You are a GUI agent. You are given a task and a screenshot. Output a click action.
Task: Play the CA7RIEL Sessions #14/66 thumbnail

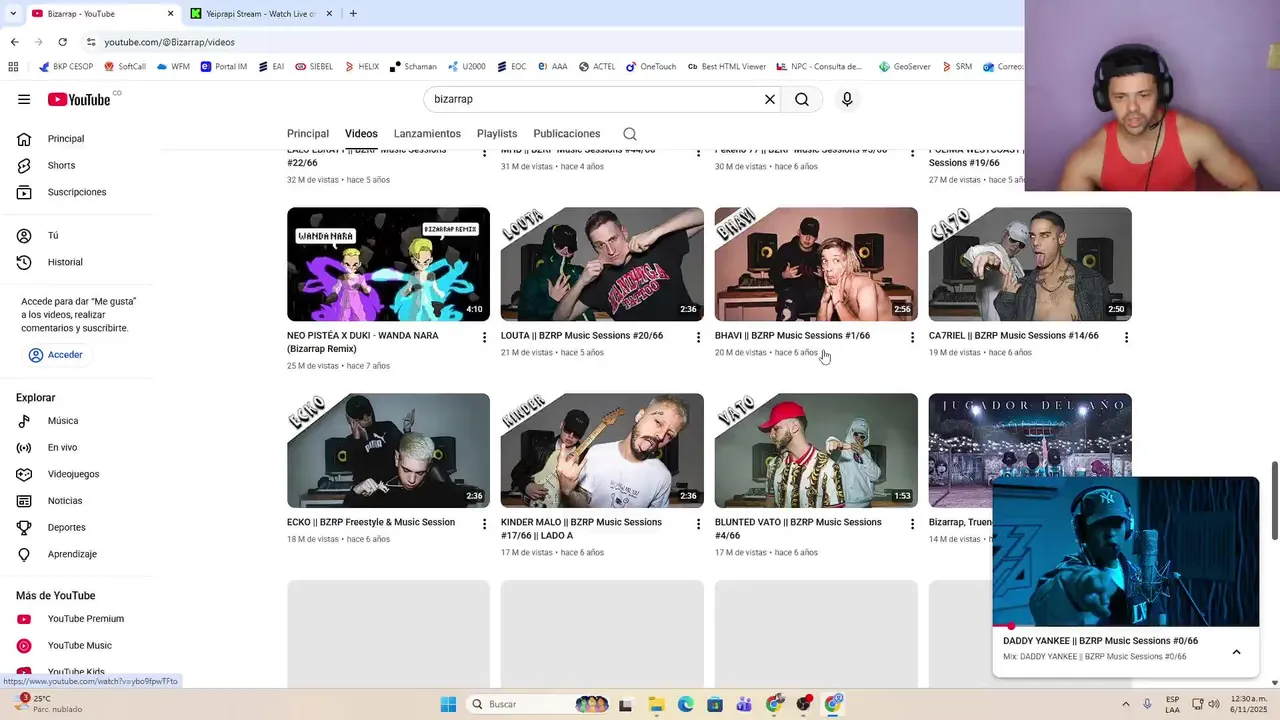pos(1030,264)
